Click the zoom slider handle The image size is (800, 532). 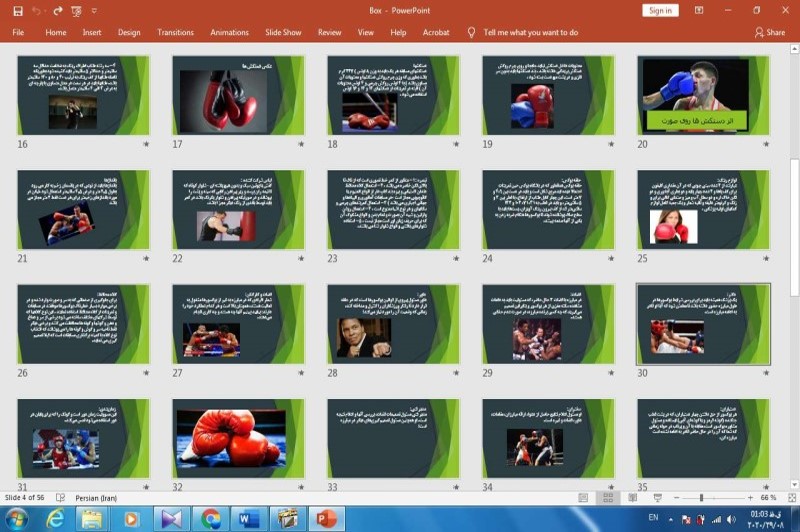pos(700,497)
